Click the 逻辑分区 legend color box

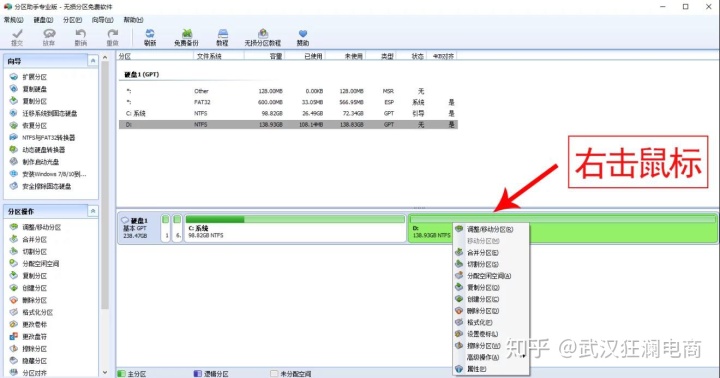click(x=197, y=373)
